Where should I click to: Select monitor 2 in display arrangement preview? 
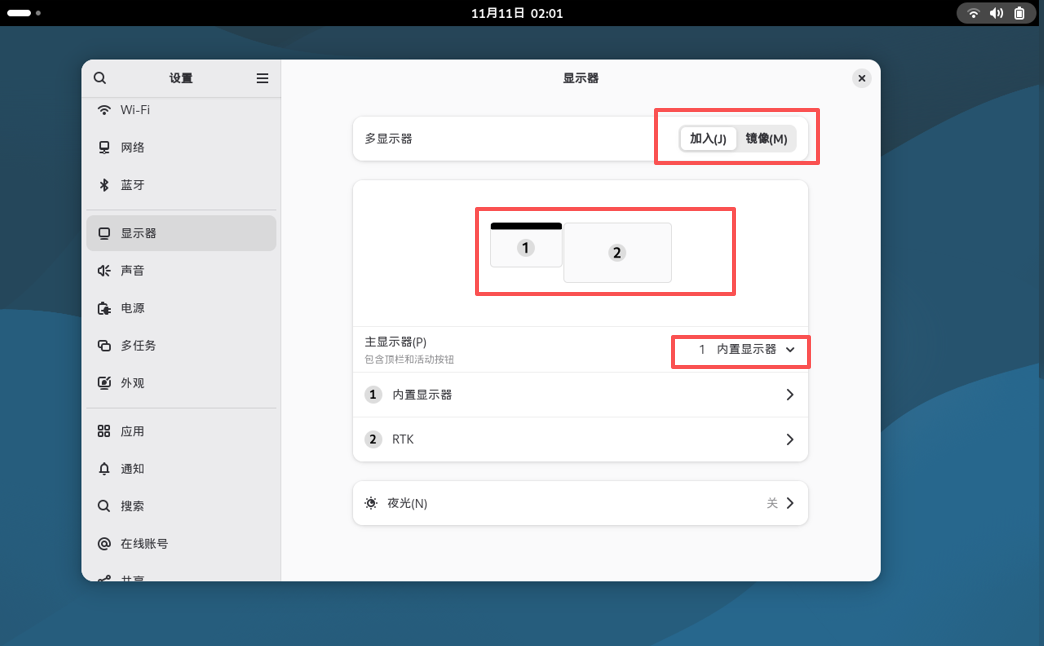point(617,253)
